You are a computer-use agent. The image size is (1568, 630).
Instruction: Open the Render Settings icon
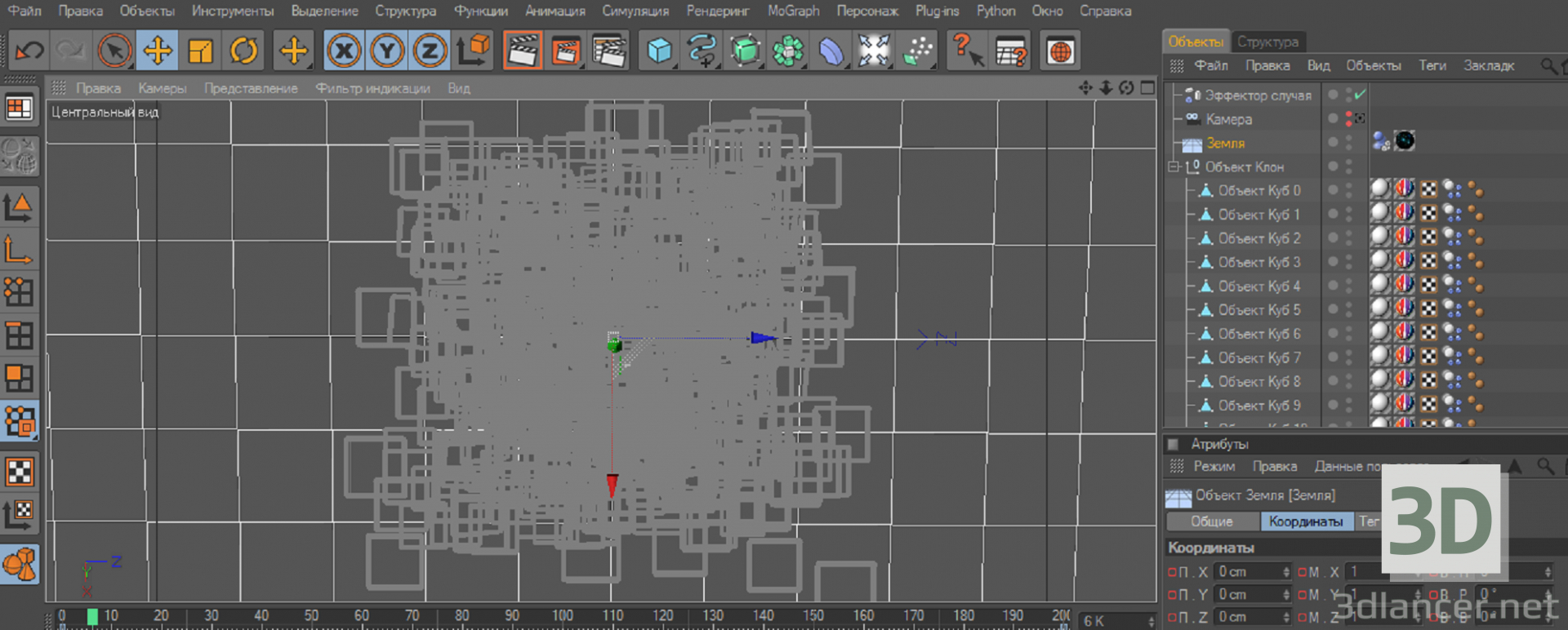(x=609, y=51)
